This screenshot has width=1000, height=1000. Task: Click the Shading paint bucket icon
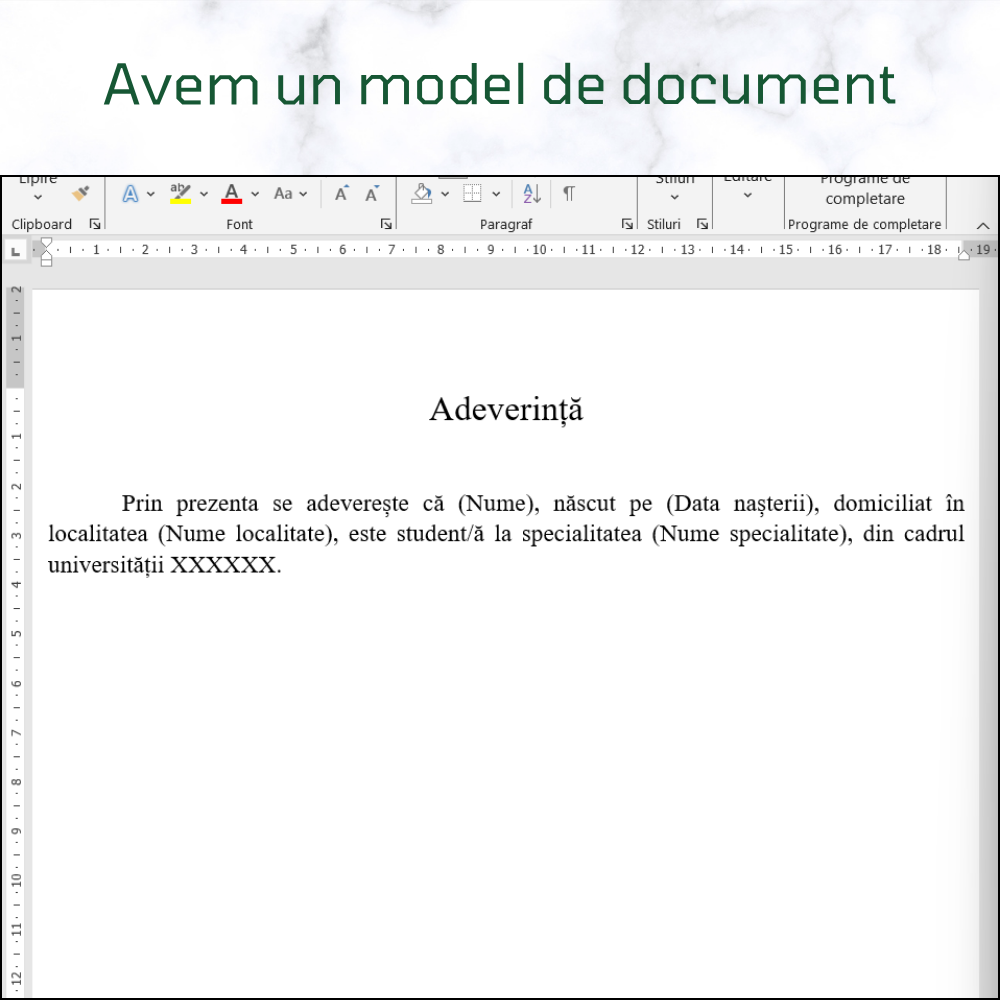tap(422, 193)
